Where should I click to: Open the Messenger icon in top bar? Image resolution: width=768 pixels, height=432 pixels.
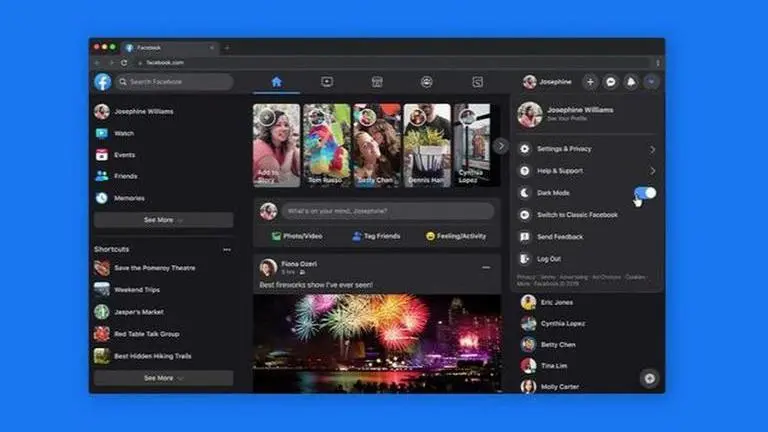point(611,82)
